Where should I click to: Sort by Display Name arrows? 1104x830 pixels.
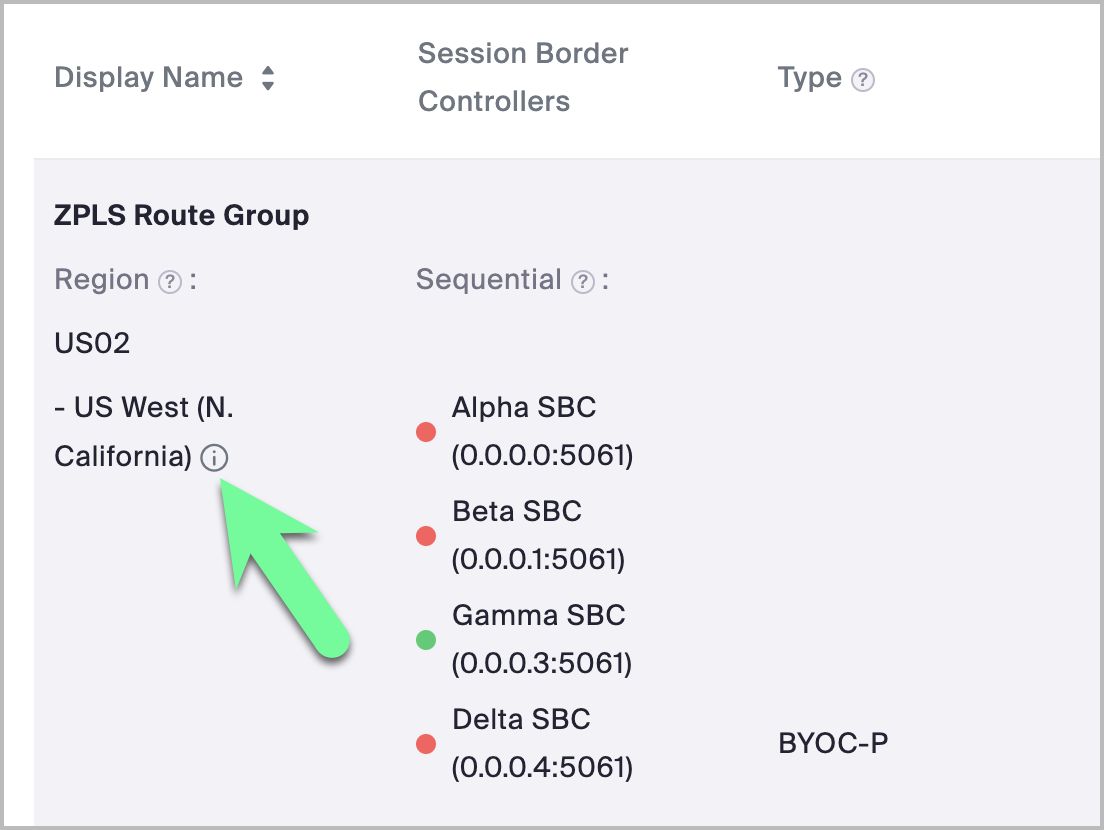[267, 79]
